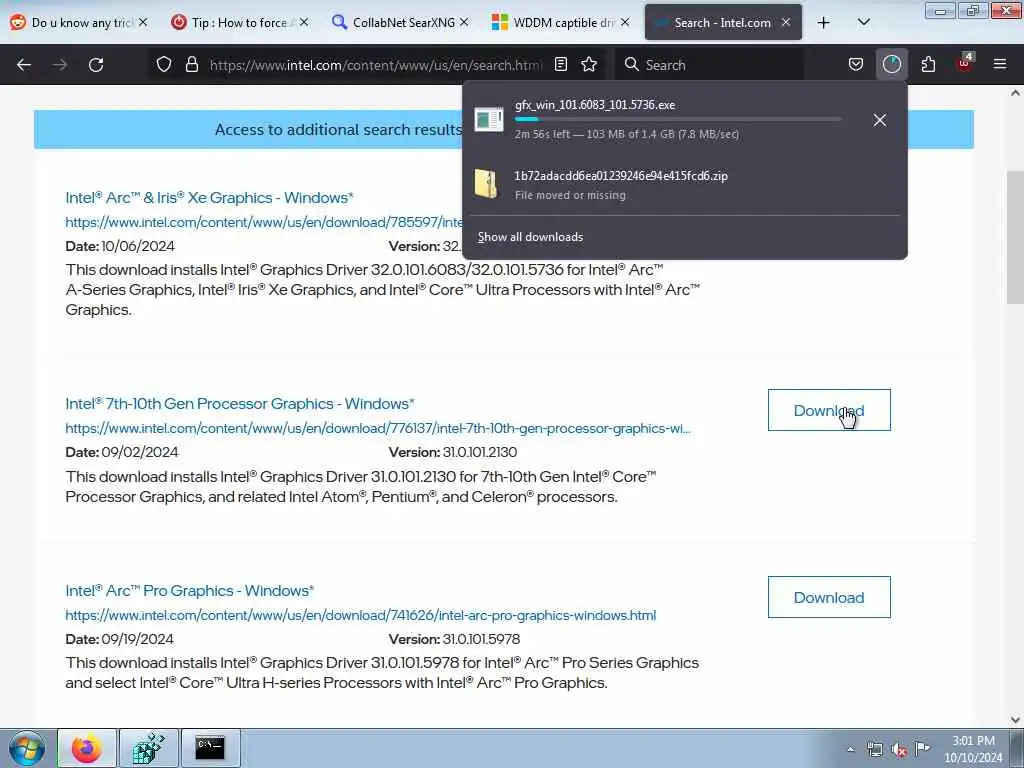
Task: Open the download/785597 URL link
Action: 264,222
